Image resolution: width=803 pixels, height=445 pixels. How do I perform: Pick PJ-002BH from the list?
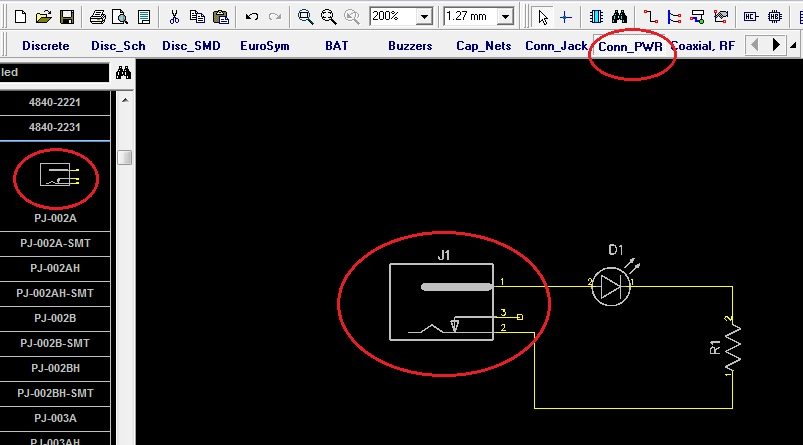click(55, 368)
